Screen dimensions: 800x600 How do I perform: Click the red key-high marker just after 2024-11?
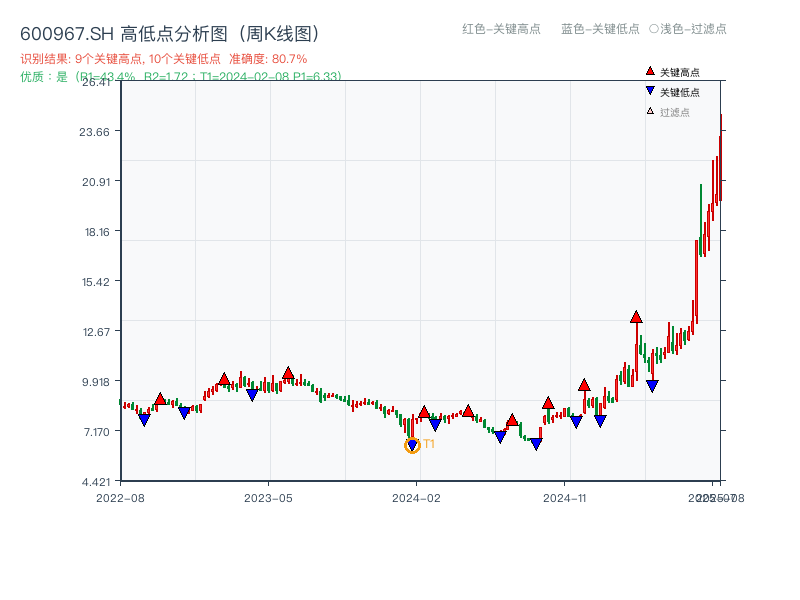[x=584, y=385]
